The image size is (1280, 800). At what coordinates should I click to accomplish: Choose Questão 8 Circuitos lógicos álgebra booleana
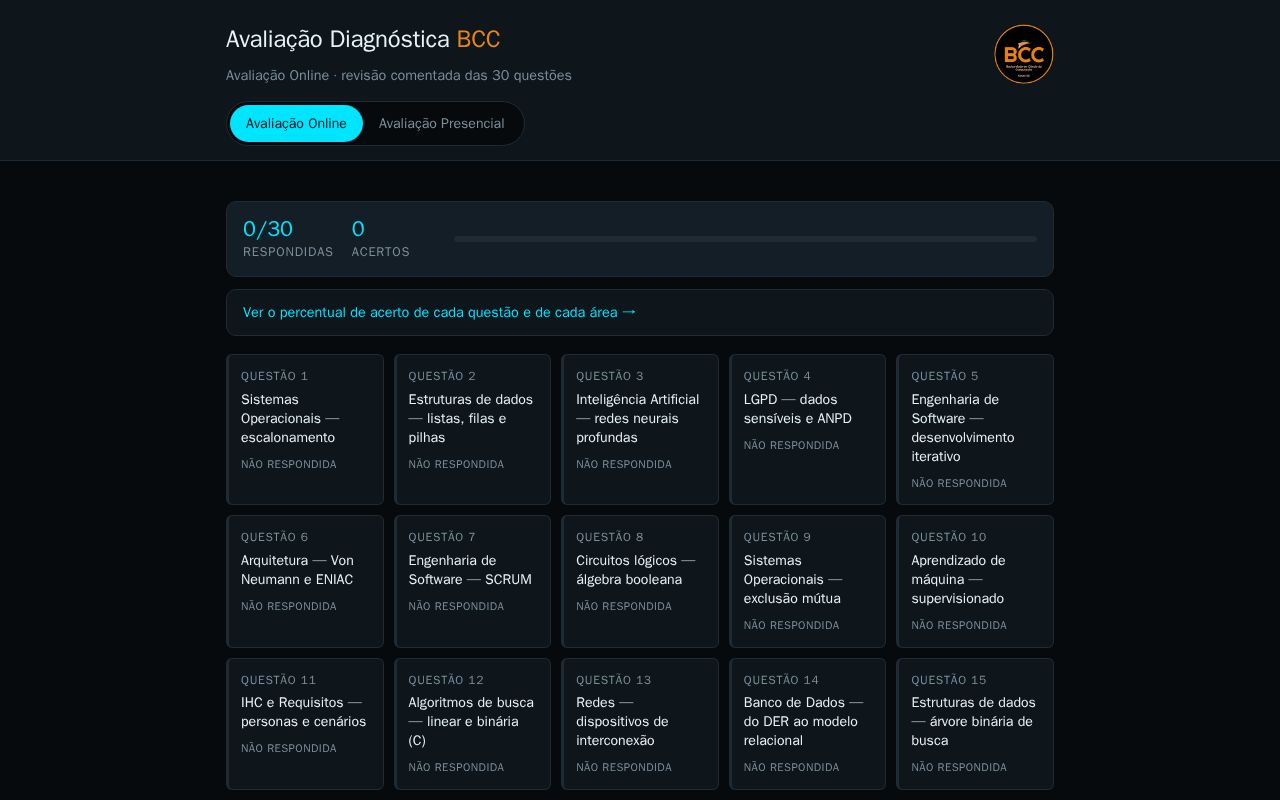pyautogui.click(x=640, y=581)
